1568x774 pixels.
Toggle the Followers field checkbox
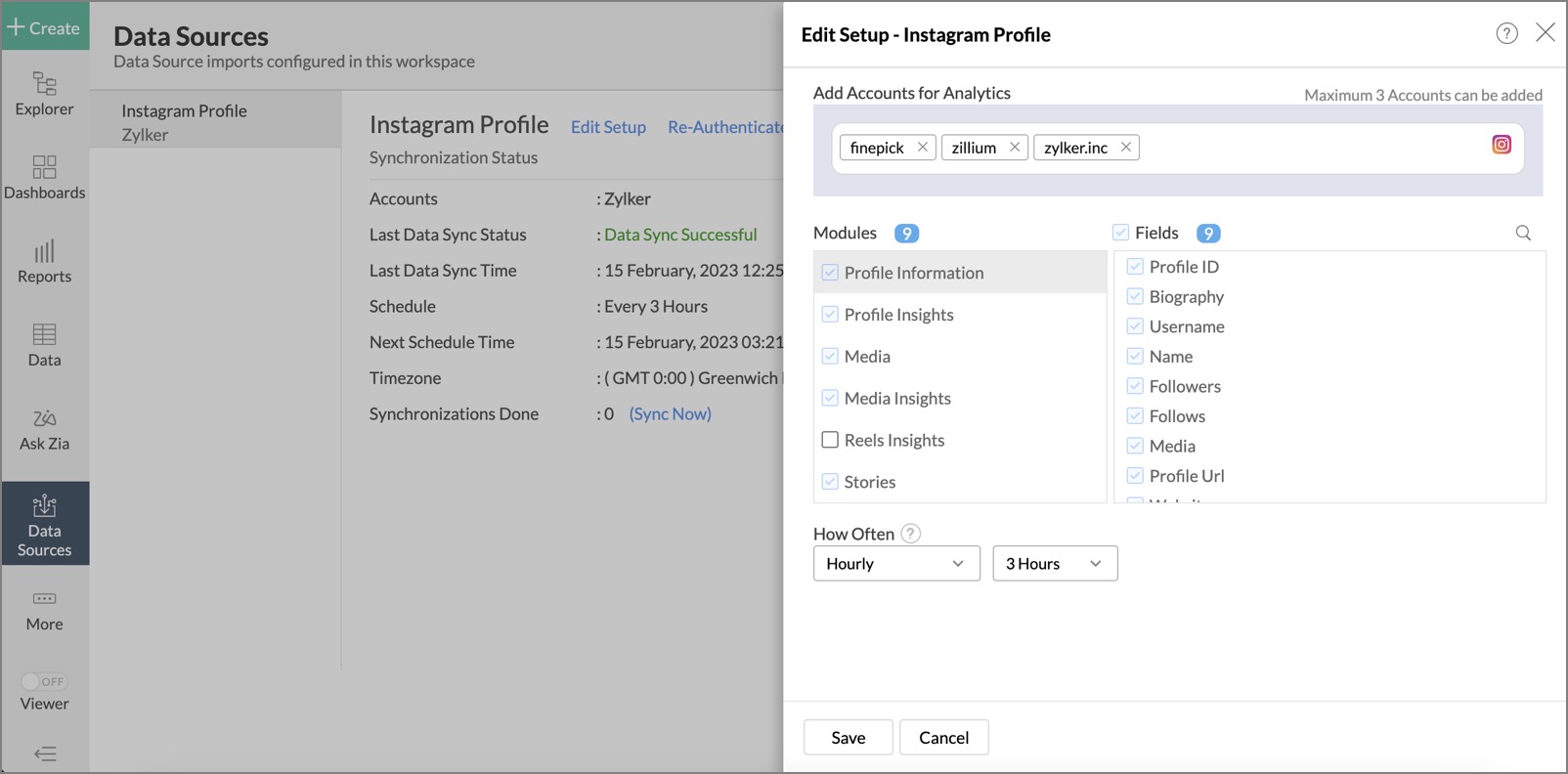1135,386
